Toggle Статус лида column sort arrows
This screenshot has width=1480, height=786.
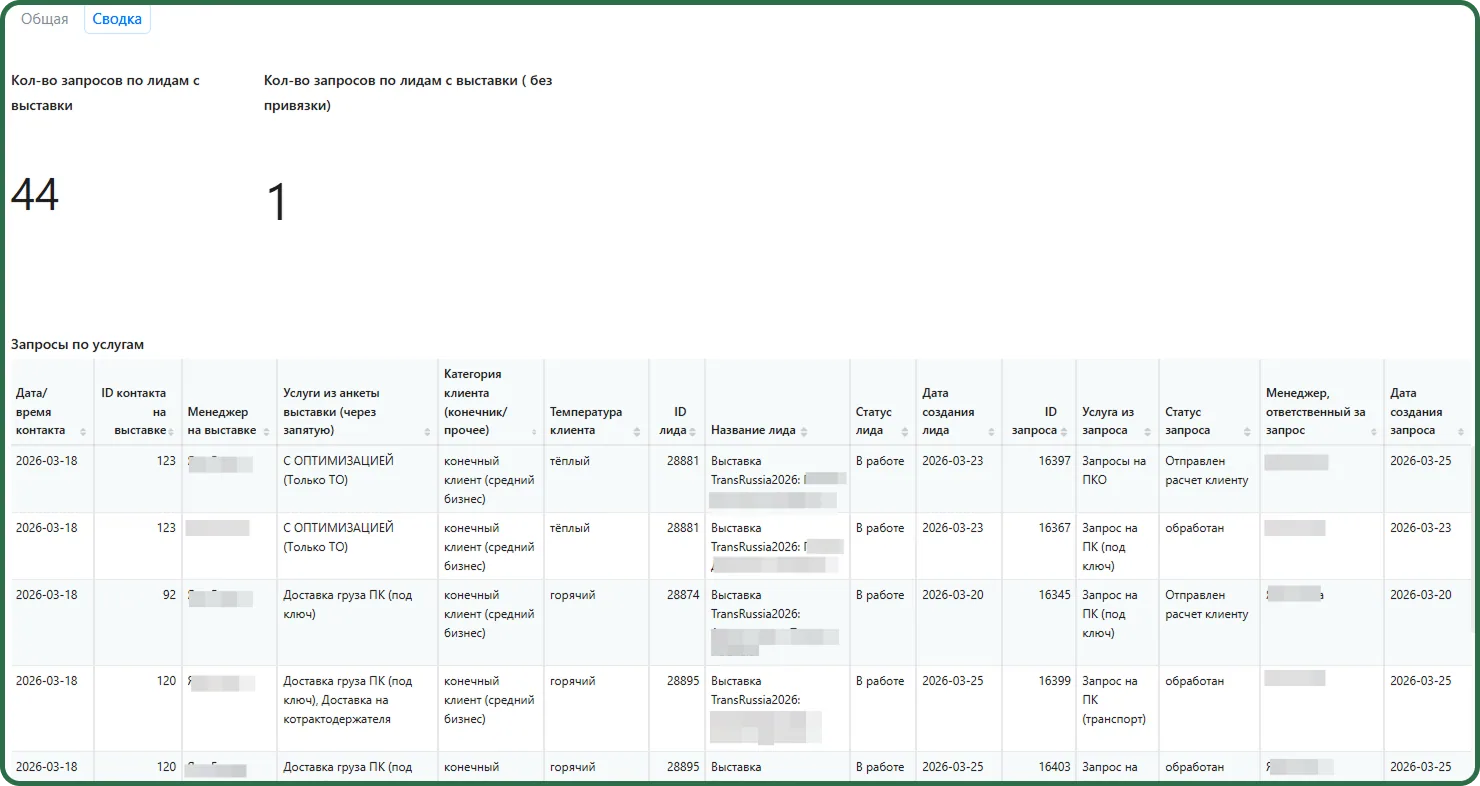click(x=905, y=431)
